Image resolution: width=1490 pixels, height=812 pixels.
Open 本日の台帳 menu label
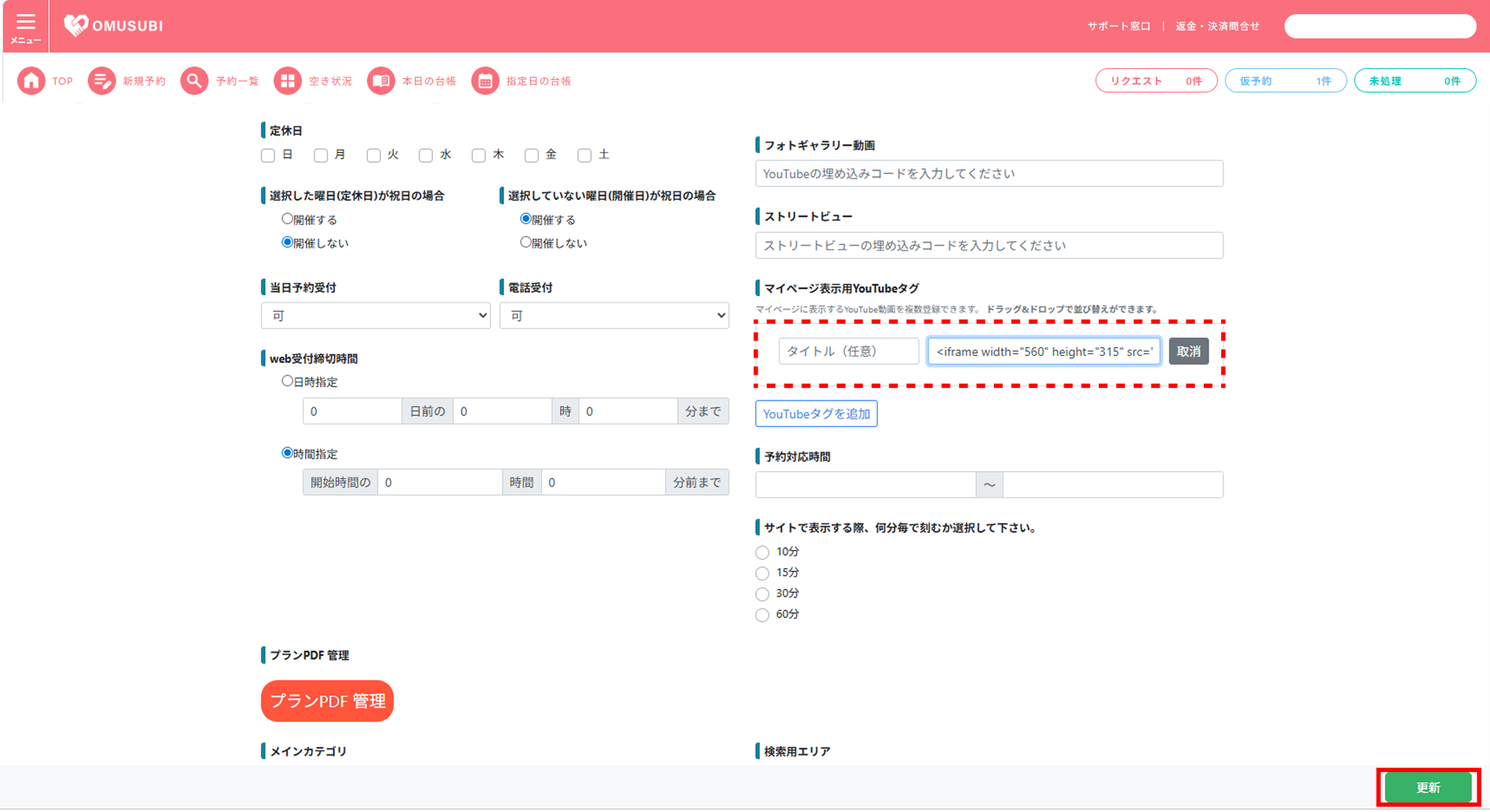pyautogui.click(x=429, y=81)
